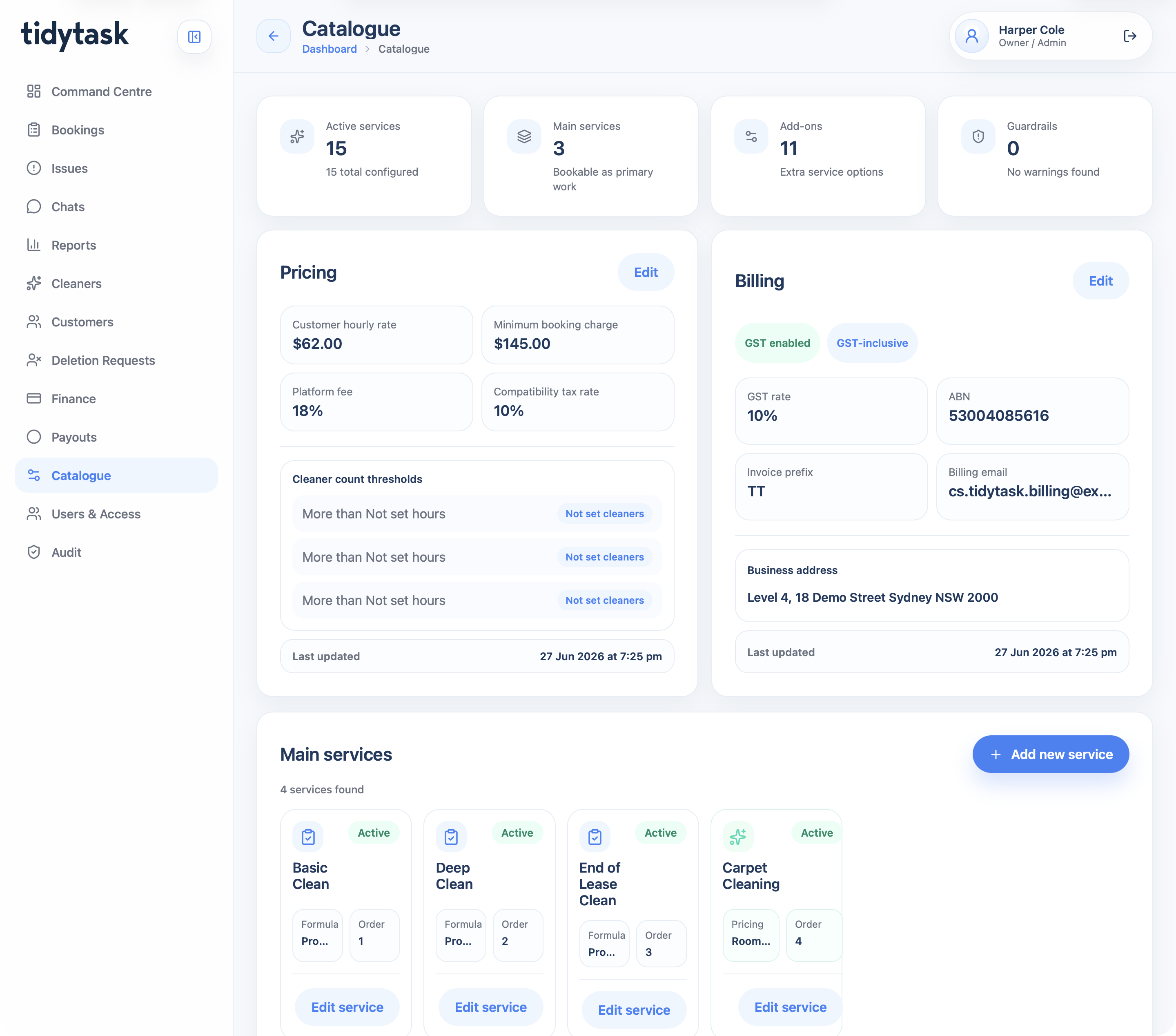1176x1036 pixels.
Task: Click the Catalogue sliders icon in sidebar
Action: [34, 476]
